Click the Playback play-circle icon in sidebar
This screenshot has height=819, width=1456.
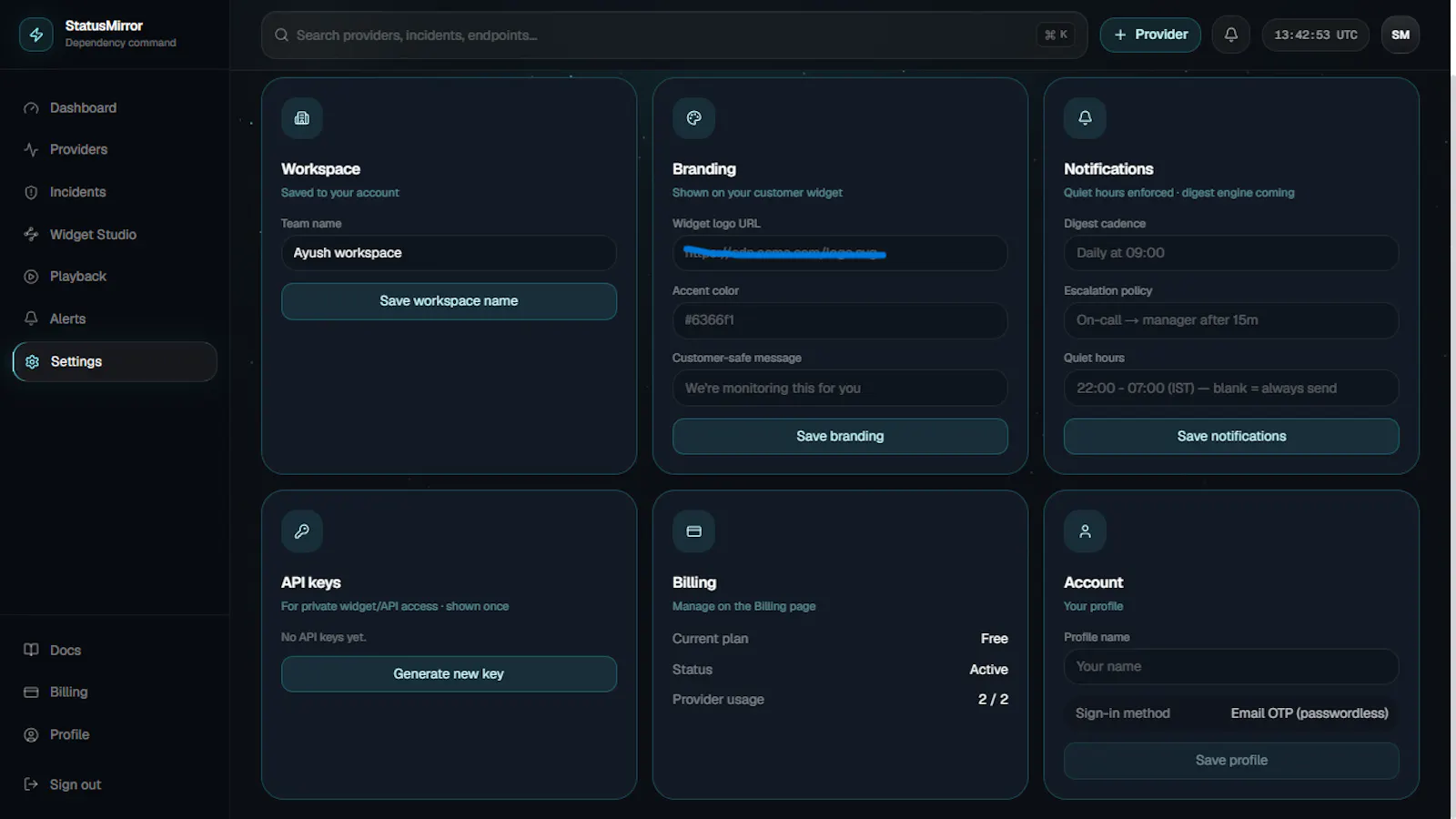(31, 277)
